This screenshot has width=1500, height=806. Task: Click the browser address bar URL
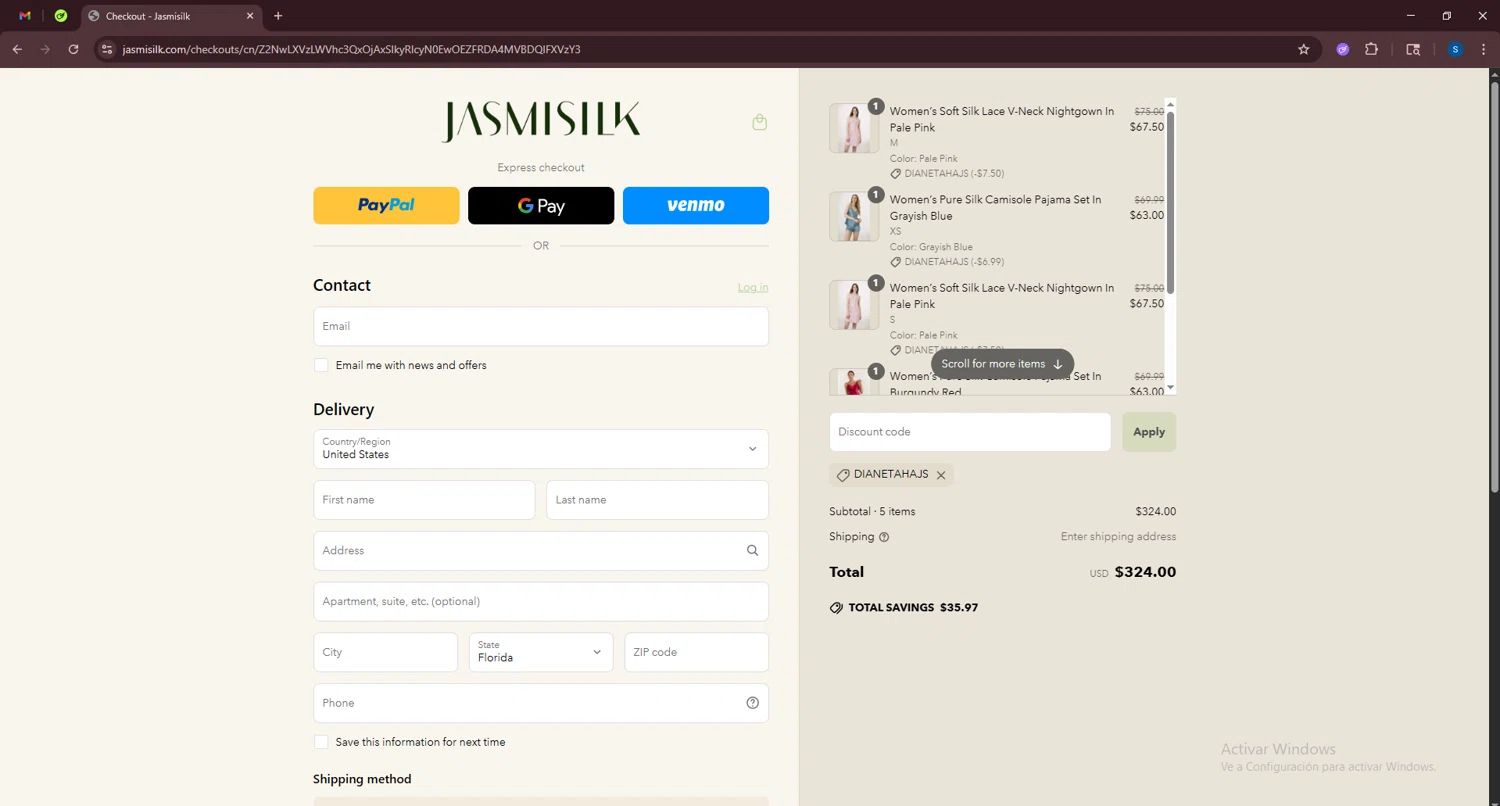(x=351, y=49)
